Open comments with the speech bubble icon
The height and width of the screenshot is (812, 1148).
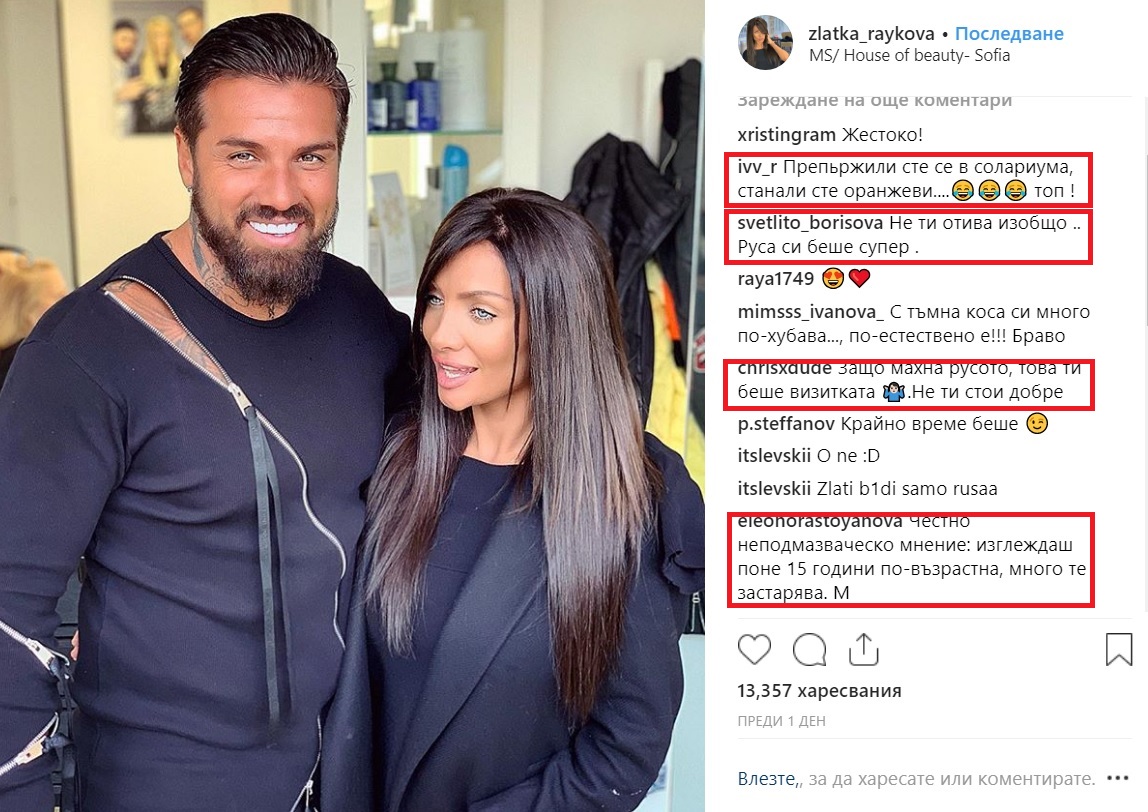pyautogui.click(x=810, y=649)
